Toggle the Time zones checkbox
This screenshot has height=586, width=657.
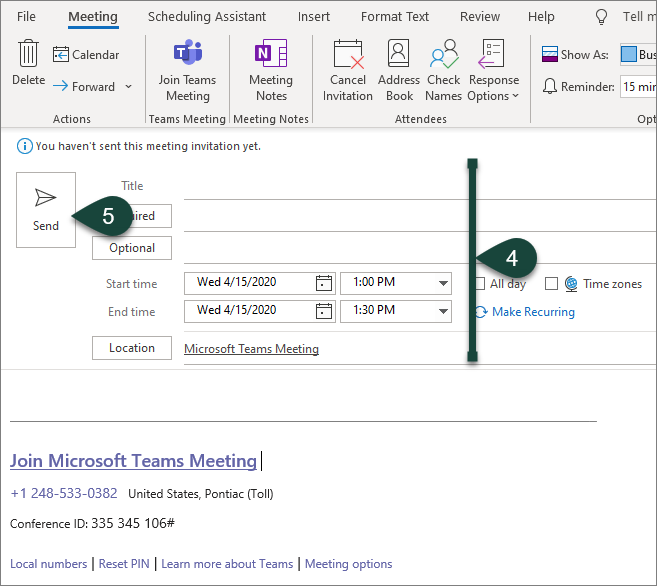[551, 284]
